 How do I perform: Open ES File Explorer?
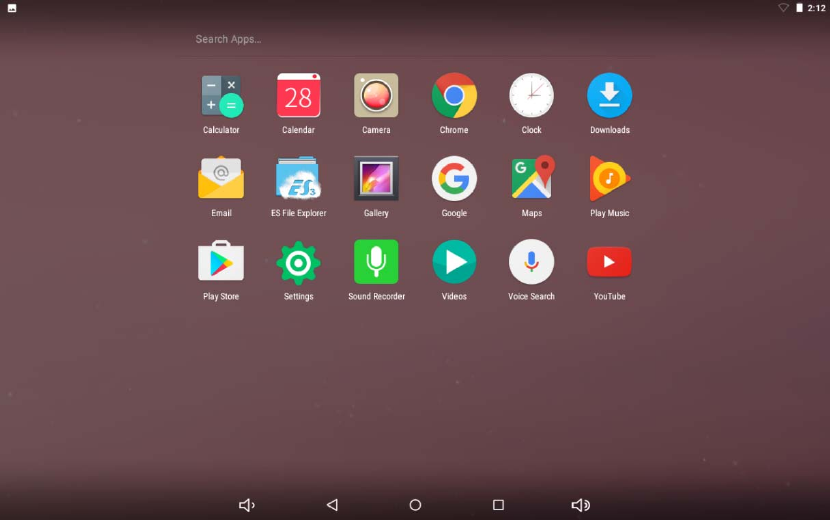point(299,178)
